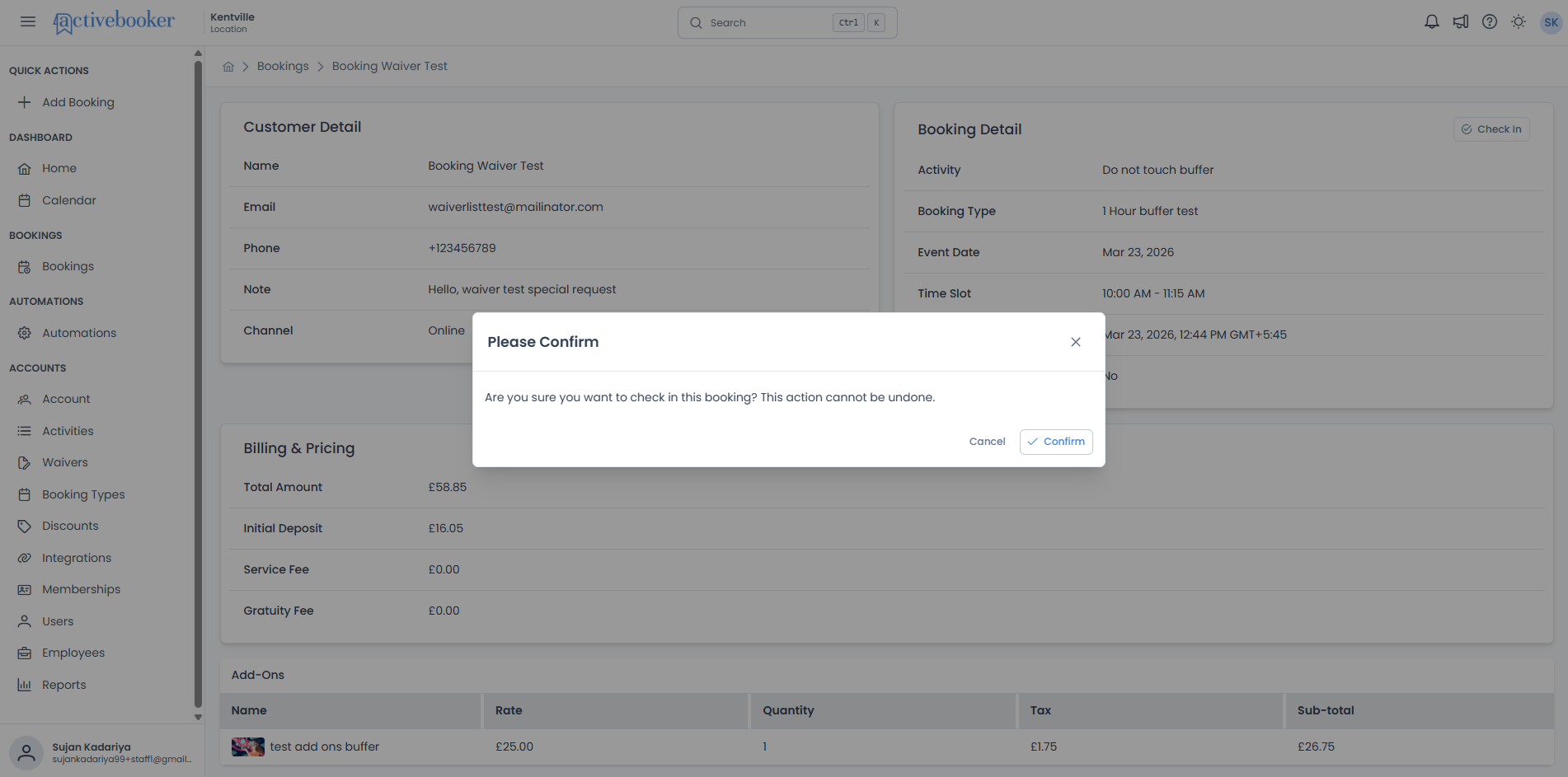Click the note Hello, waiver test special request
The height and width of the screenshot is (777, 1568).
522,289
